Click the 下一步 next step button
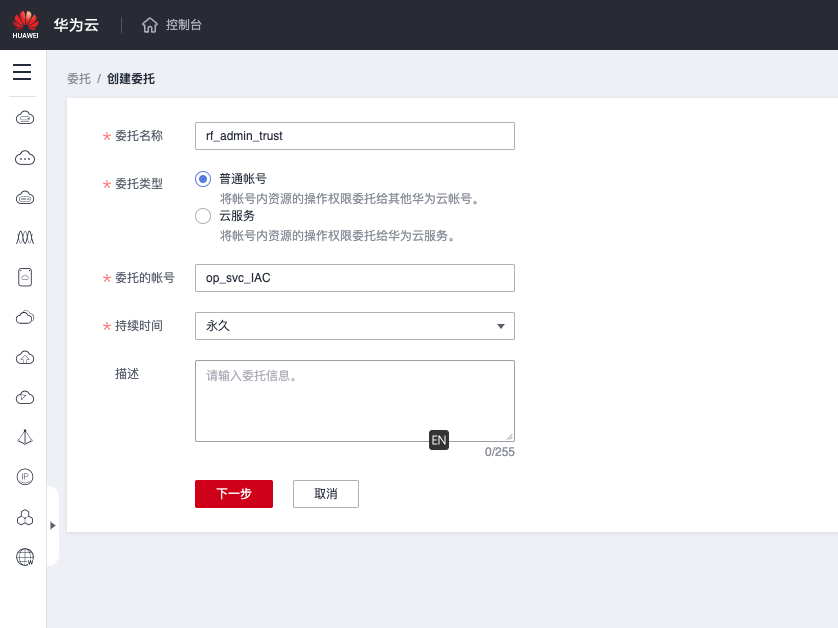The width and height of the screenshot is (838, 628). [x=233, y=493]
